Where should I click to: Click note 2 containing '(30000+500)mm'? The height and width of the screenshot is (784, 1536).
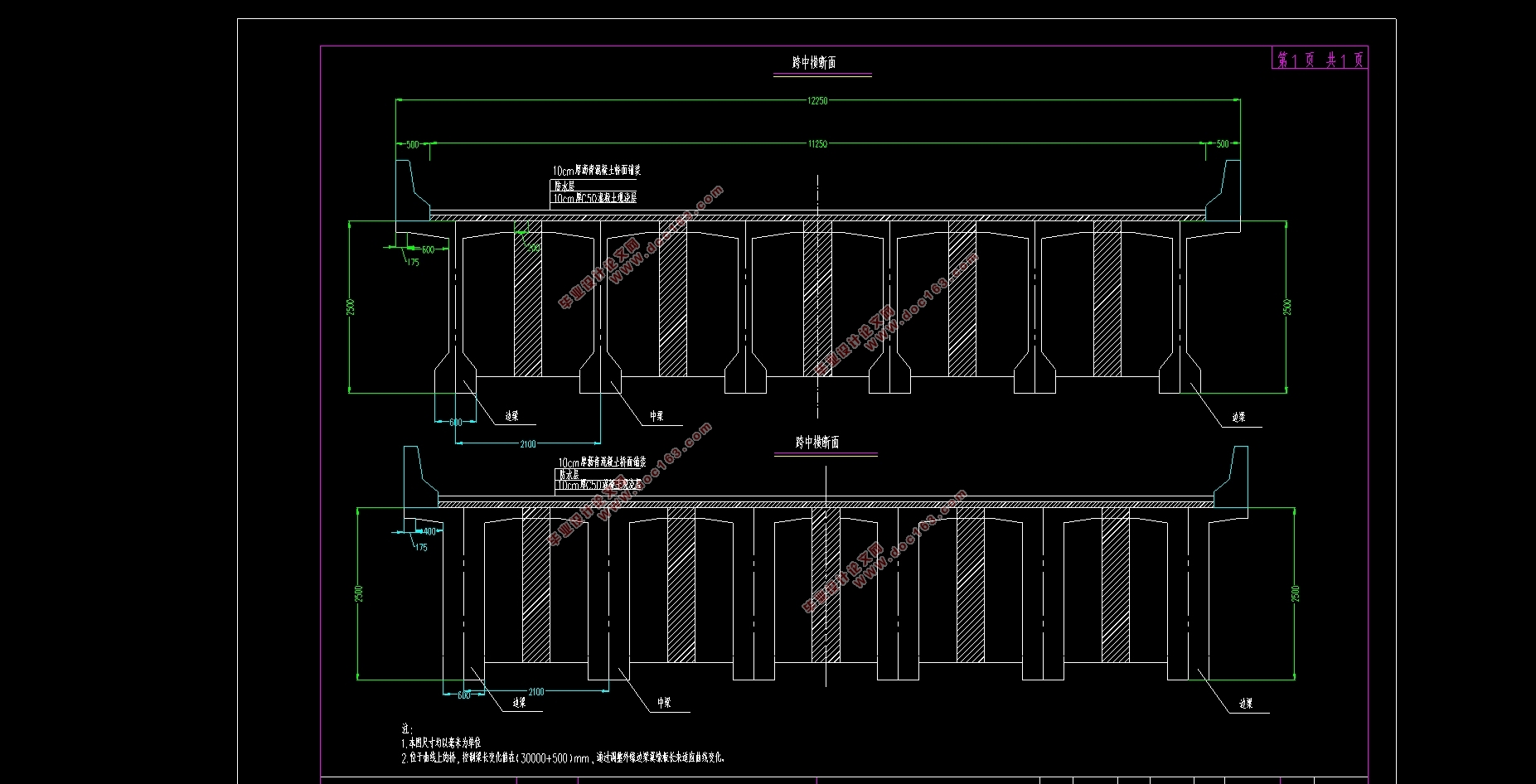564,757
